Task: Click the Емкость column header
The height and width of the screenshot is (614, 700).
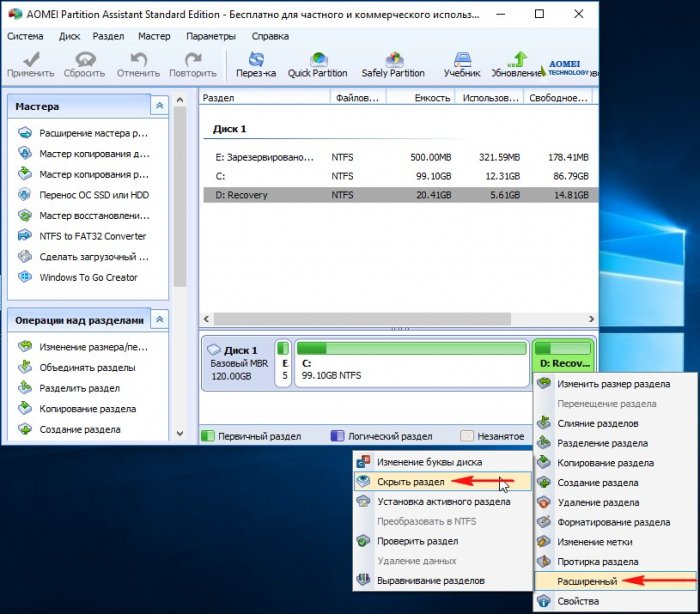Action: (x=420, y=98)
